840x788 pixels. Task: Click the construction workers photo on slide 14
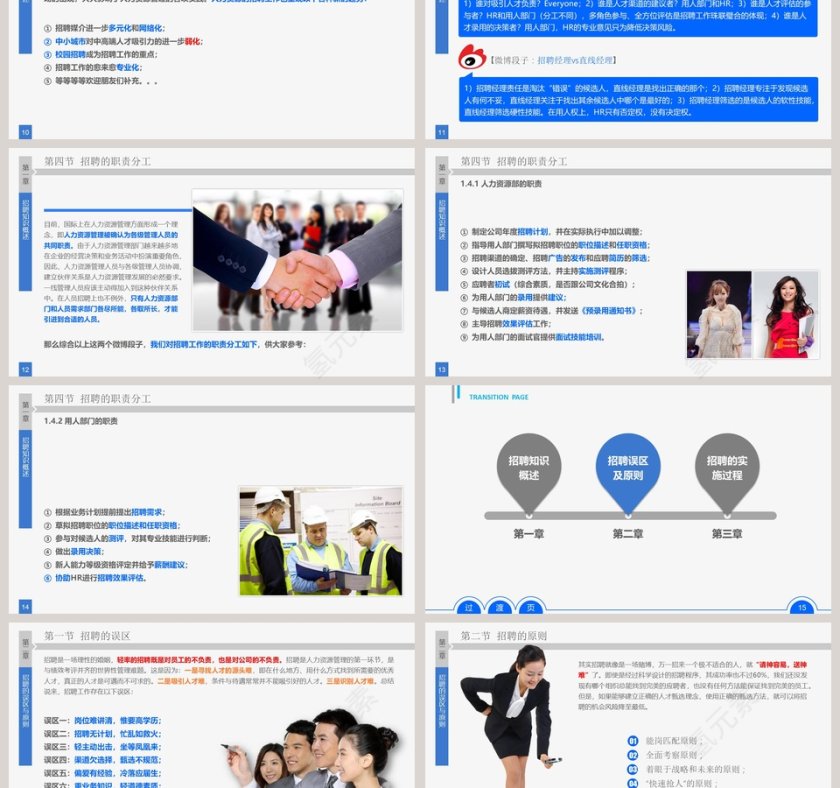click(320, 541)
